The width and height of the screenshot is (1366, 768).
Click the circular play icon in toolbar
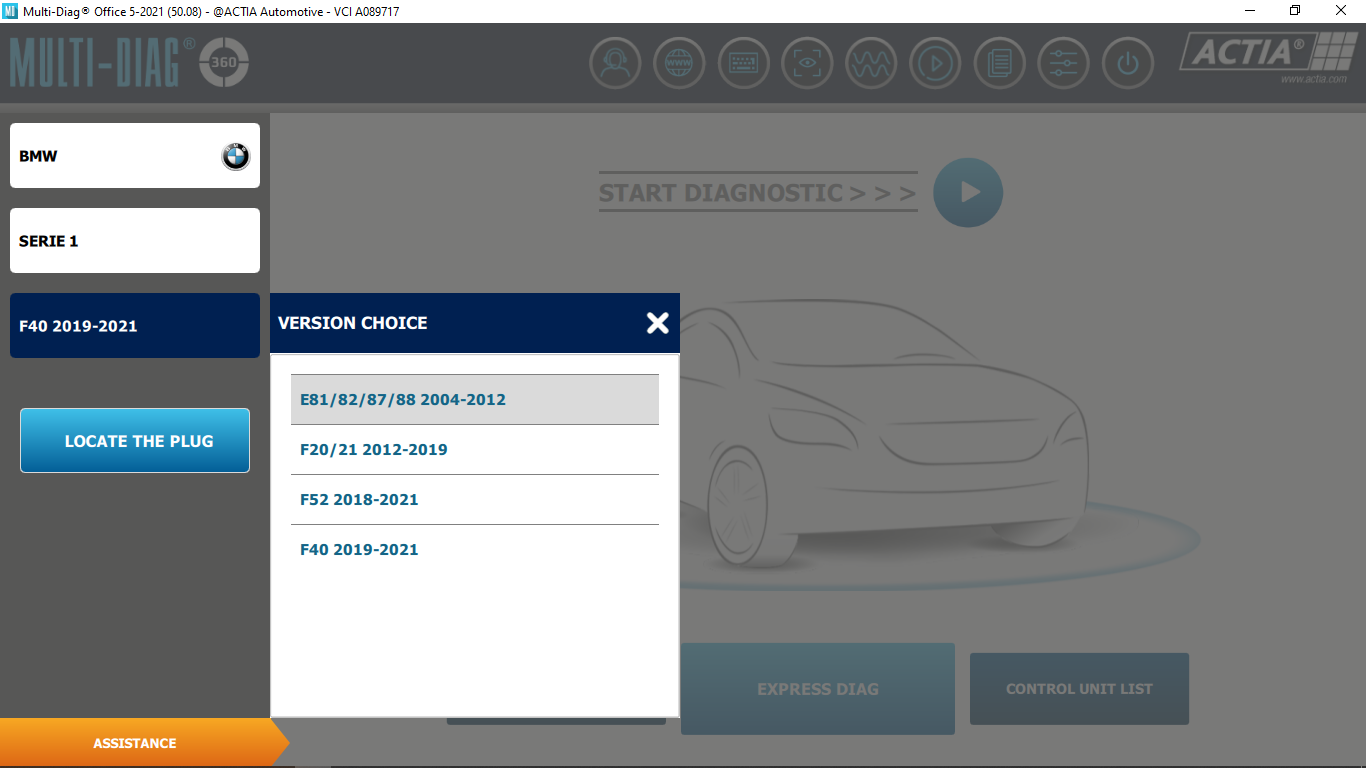[x=935, y=64]
